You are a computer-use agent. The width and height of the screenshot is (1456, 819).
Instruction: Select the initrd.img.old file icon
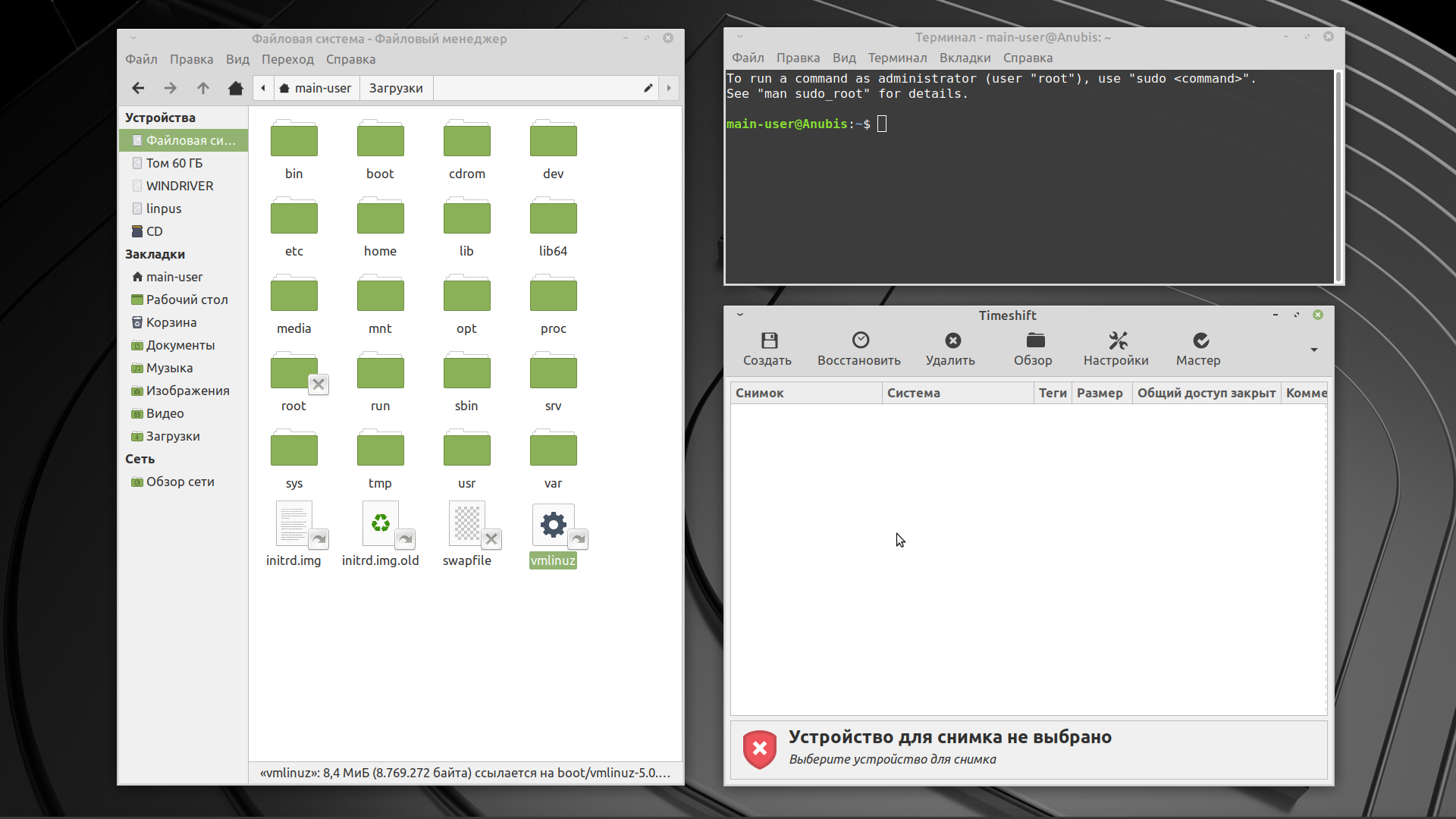[381, 524]
